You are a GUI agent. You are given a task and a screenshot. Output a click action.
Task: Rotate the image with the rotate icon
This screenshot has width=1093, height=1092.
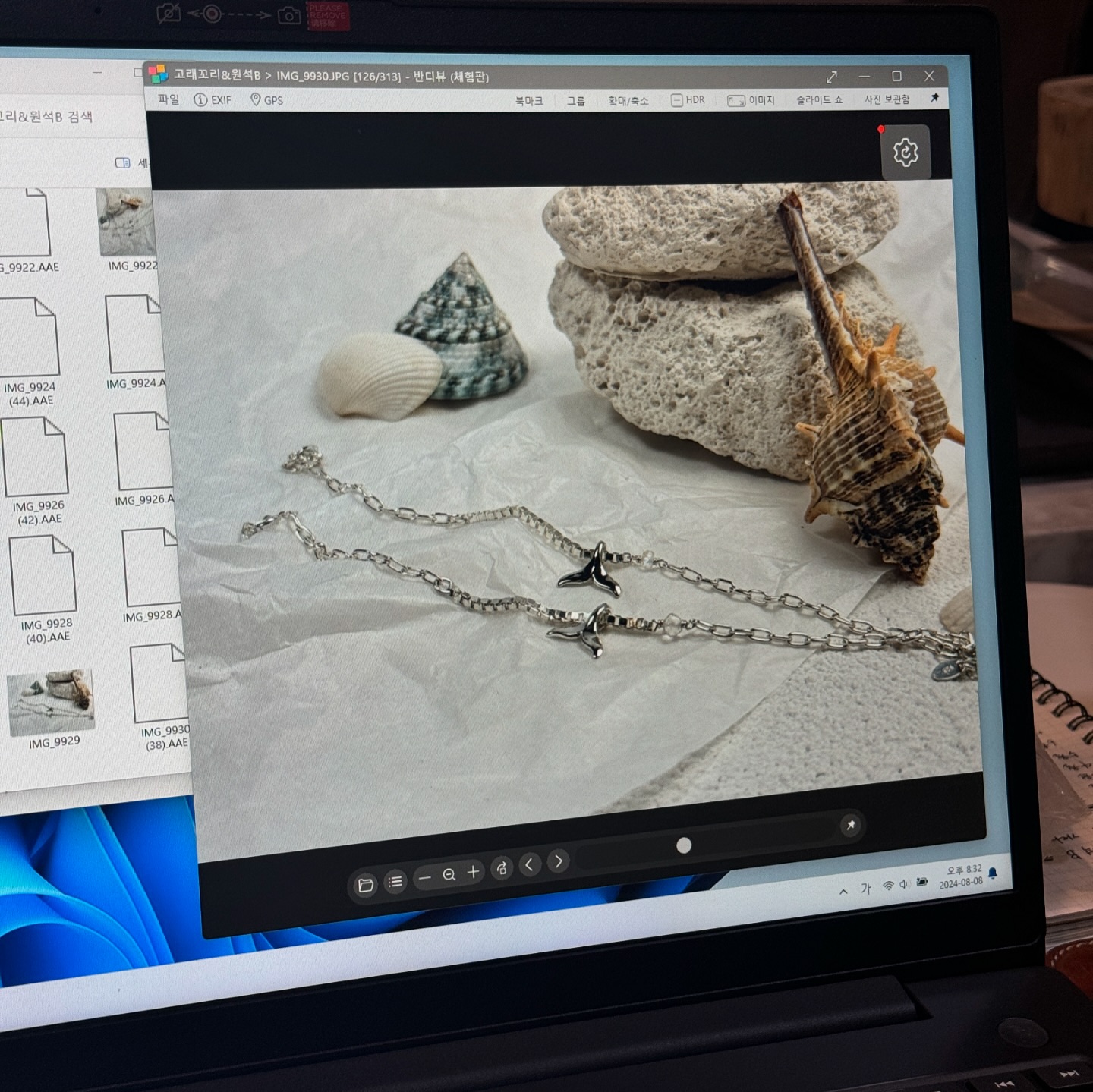click(x=502, y=868)
